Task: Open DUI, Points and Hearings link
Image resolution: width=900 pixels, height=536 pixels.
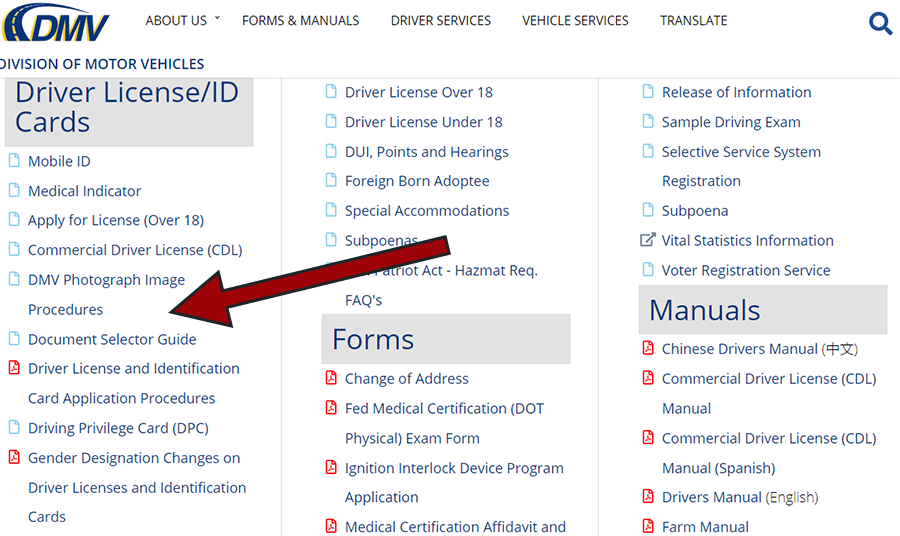Action: pyautogui.click(x=426, y=152)
